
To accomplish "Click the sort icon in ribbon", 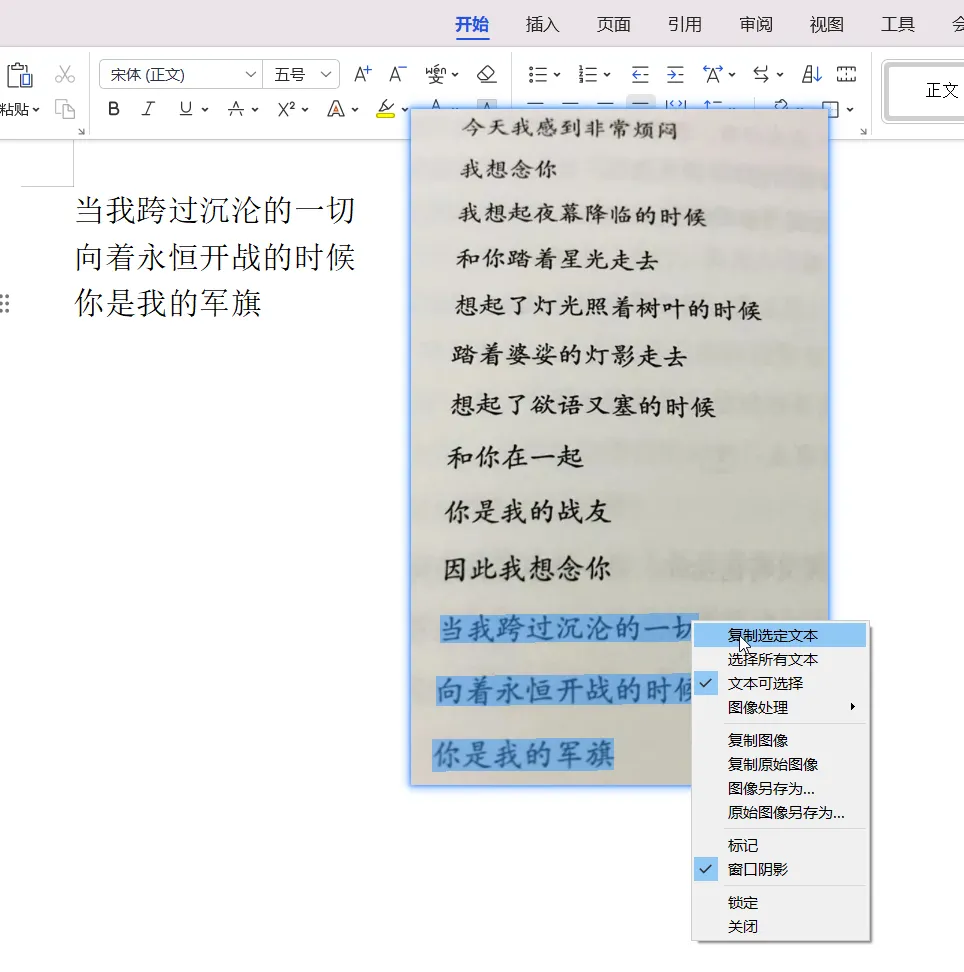I will (x=811, y=74).
